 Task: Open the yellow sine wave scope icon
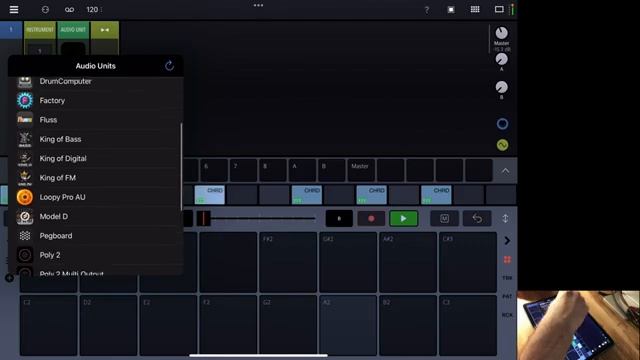(502, 145)
